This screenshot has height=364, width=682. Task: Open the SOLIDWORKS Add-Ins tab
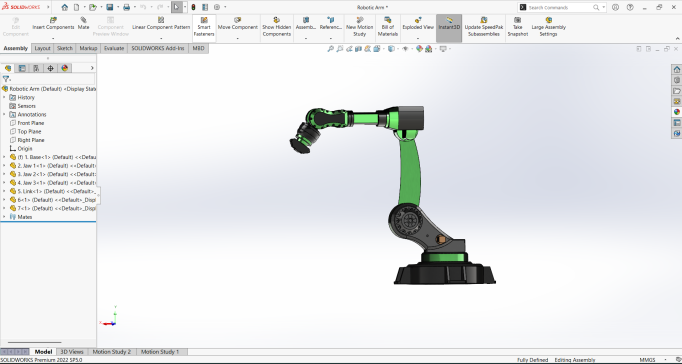click(158, 48)
